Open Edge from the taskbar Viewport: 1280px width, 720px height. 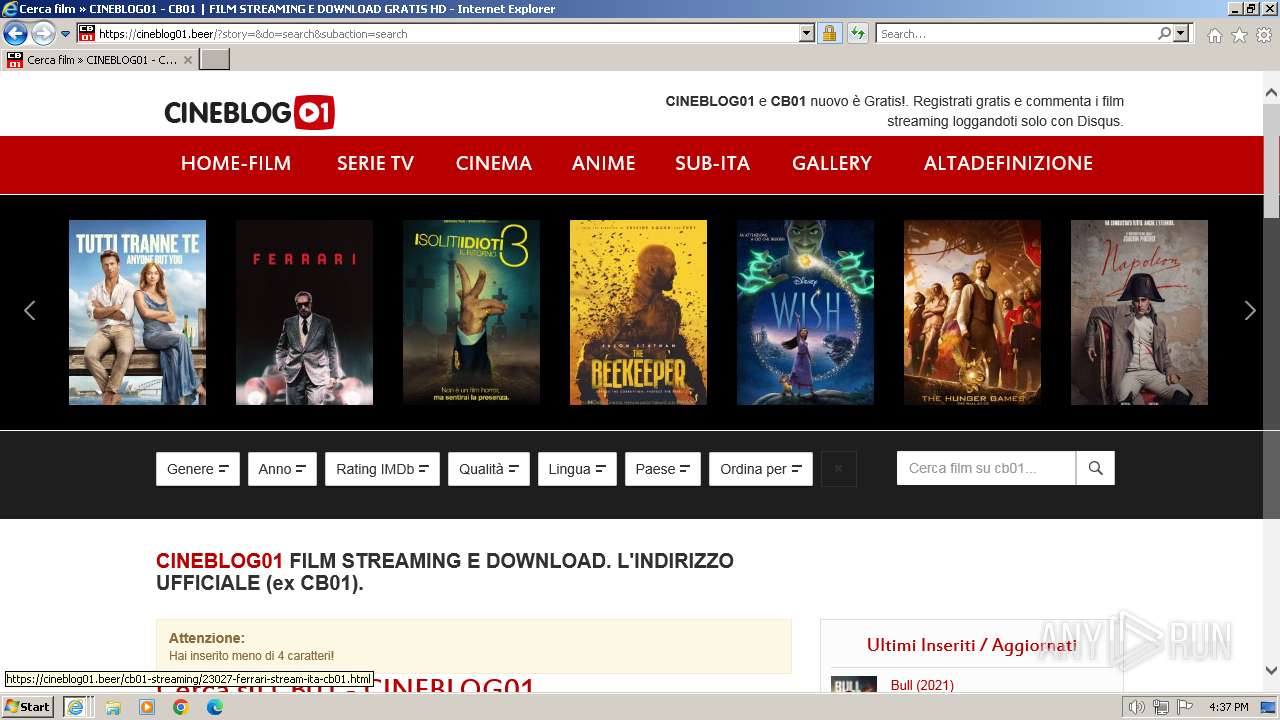click(215, 707)
